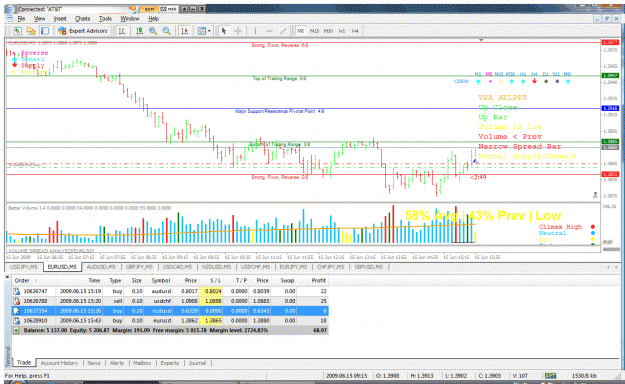
Task: Switch to NZDUSD,M5 chart tab
Action: [x=216, y=267]
